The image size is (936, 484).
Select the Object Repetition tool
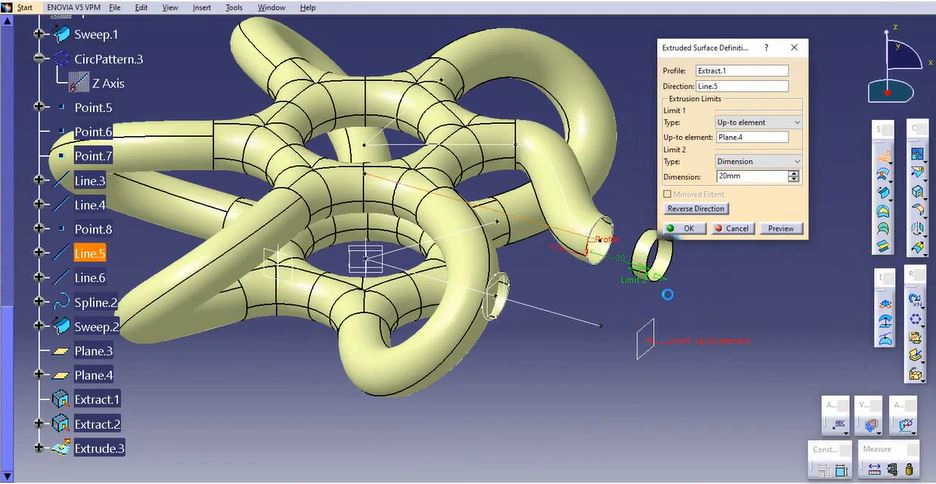916,300
